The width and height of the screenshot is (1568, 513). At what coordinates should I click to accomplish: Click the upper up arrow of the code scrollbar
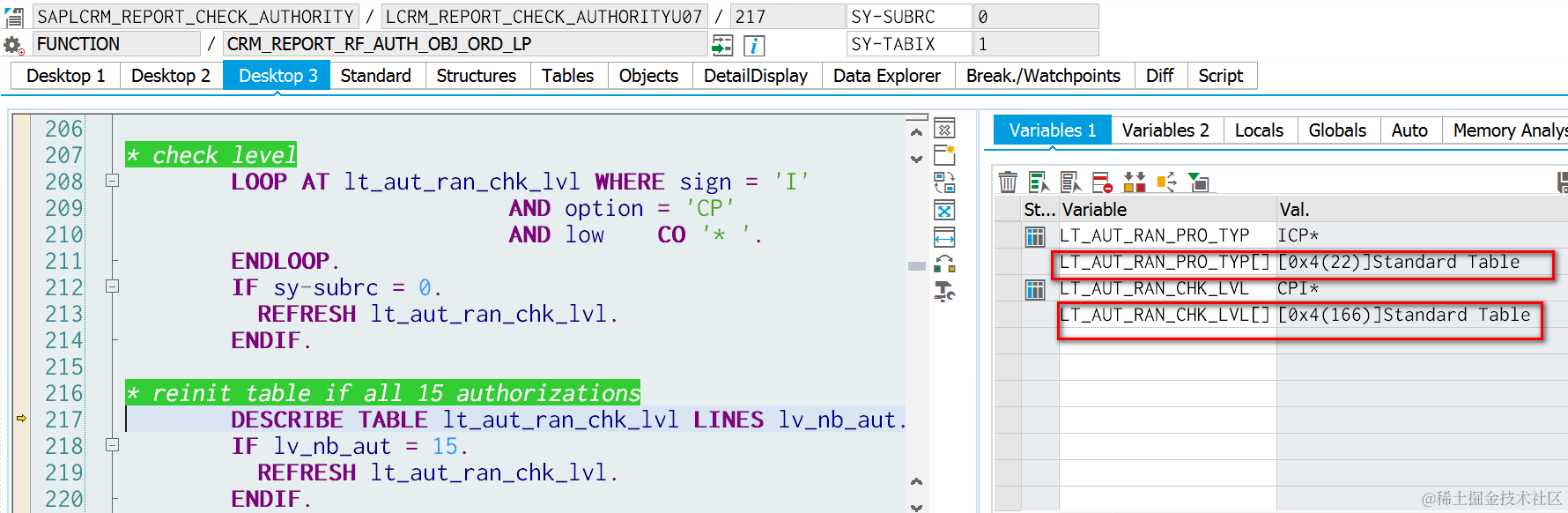coord(916,132)
